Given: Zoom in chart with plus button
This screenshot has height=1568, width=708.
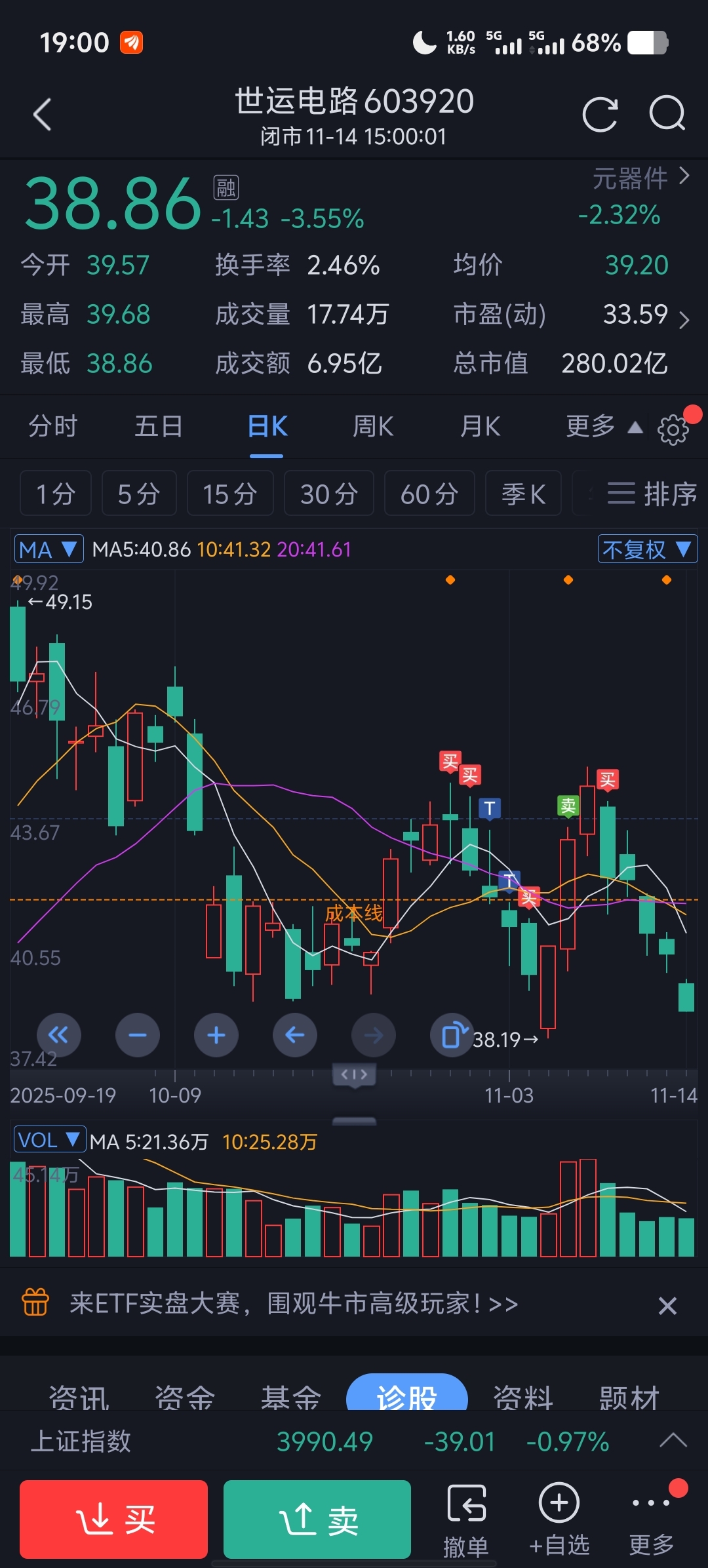Looking at the screenshot, I should click(216, 1035).
